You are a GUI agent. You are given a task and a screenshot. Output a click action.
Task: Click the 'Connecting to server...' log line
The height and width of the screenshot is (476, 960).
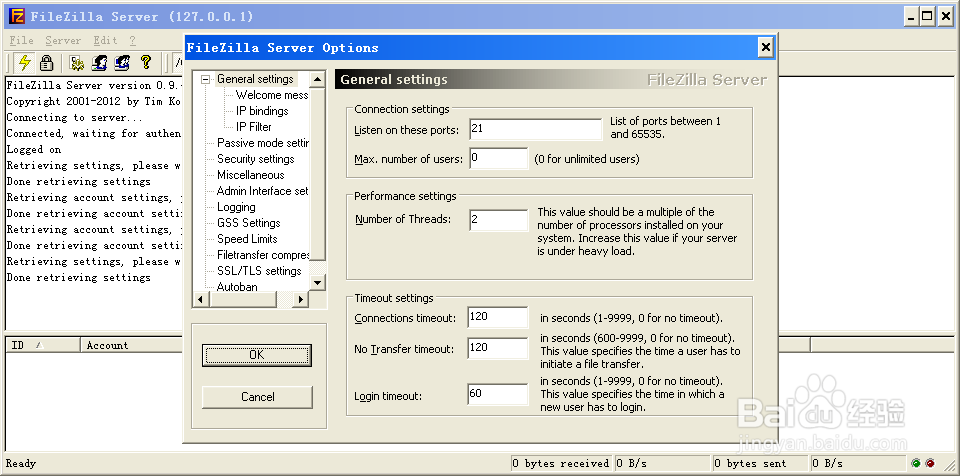pos(75,118)
